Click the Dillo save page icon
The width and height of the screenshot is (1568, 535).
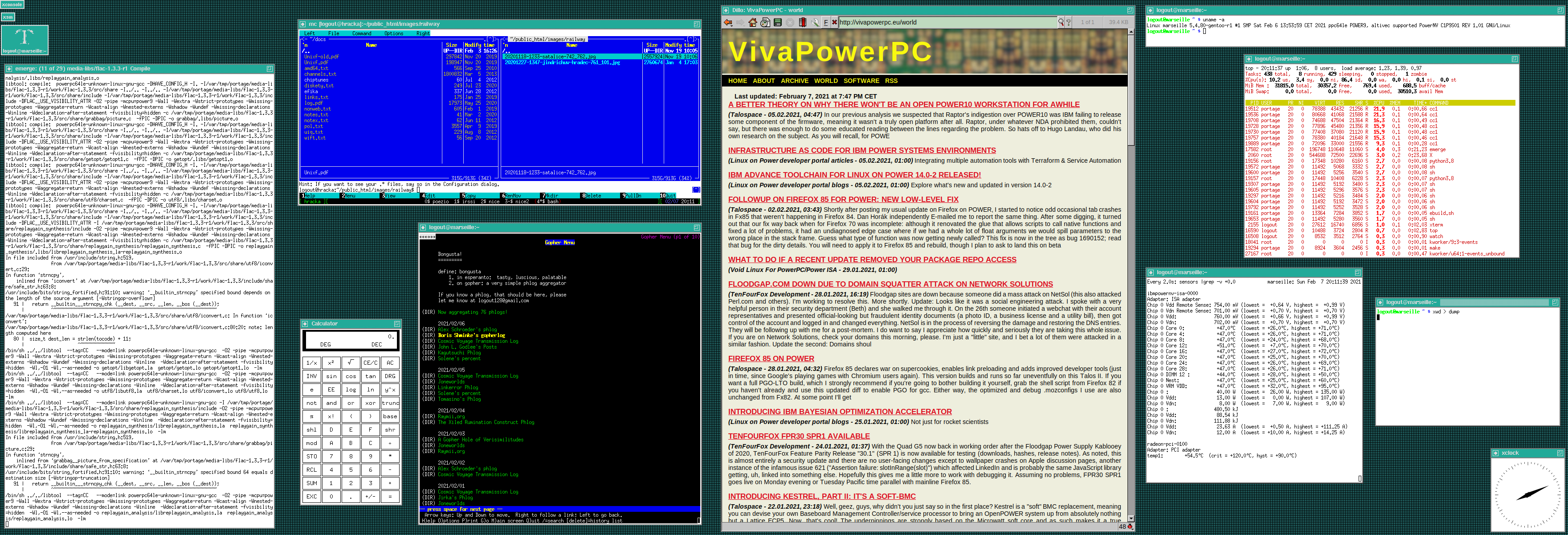(778, 23)
